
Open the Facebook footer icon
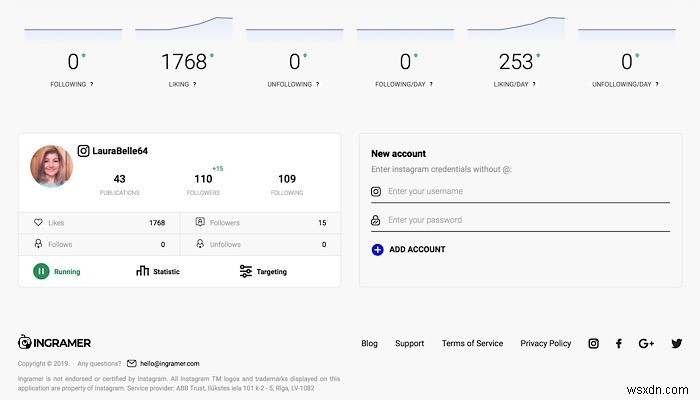tap(619, 343)
